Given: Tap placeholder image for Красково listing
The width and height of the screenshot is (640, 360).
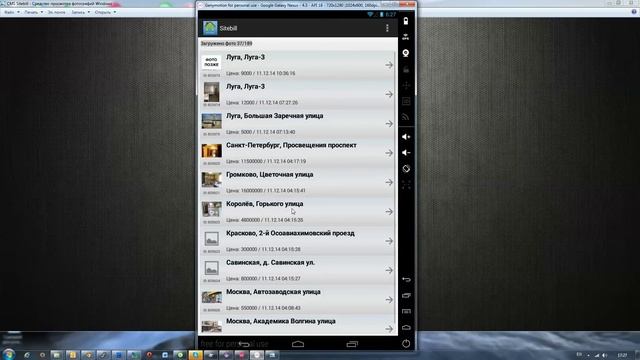Looking at the screenshot, I should coord(211,239).
